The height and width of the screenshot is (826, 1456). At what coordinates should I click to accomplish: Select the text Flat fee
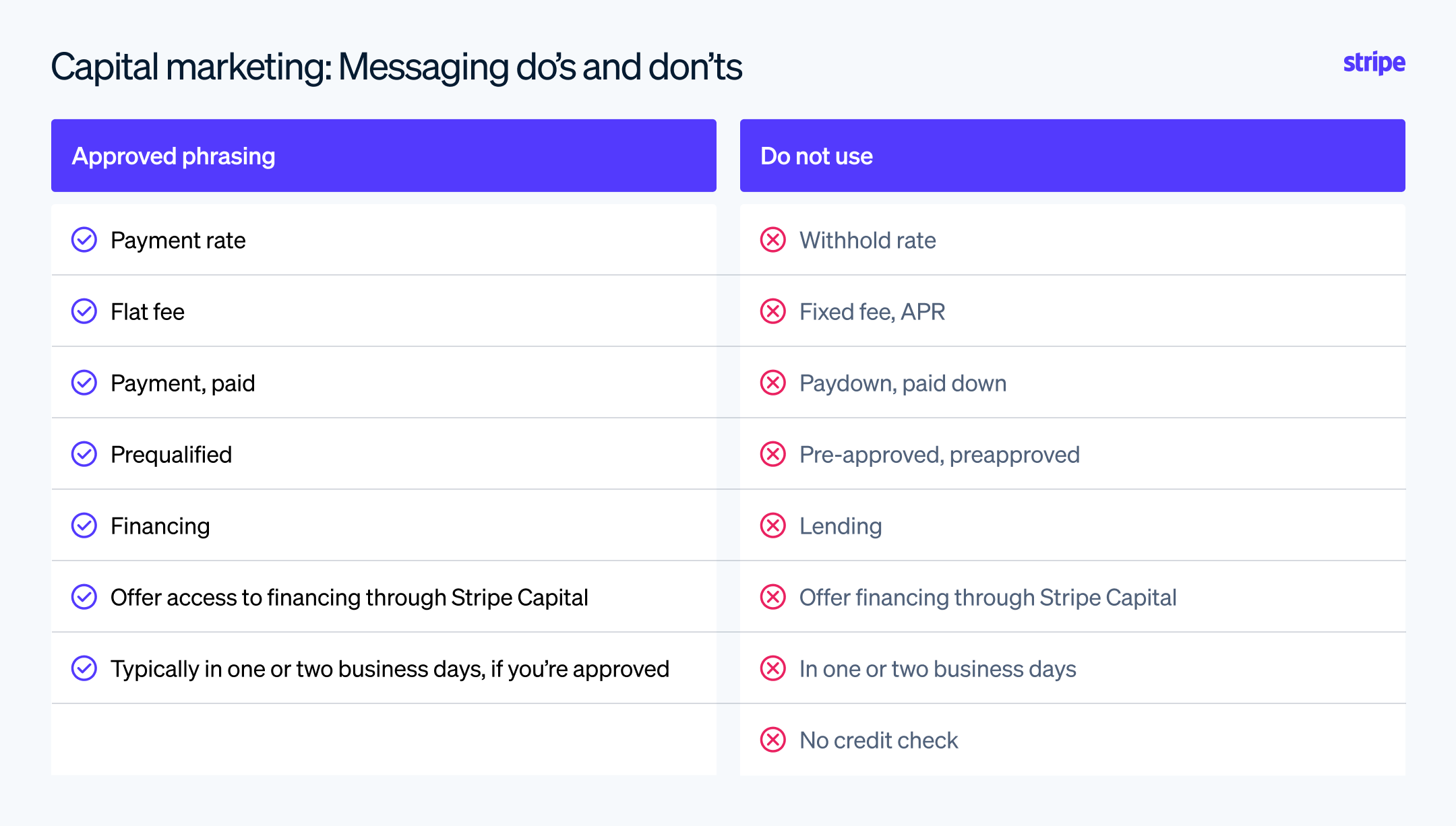pyautogui.click(x=148, y=312)
